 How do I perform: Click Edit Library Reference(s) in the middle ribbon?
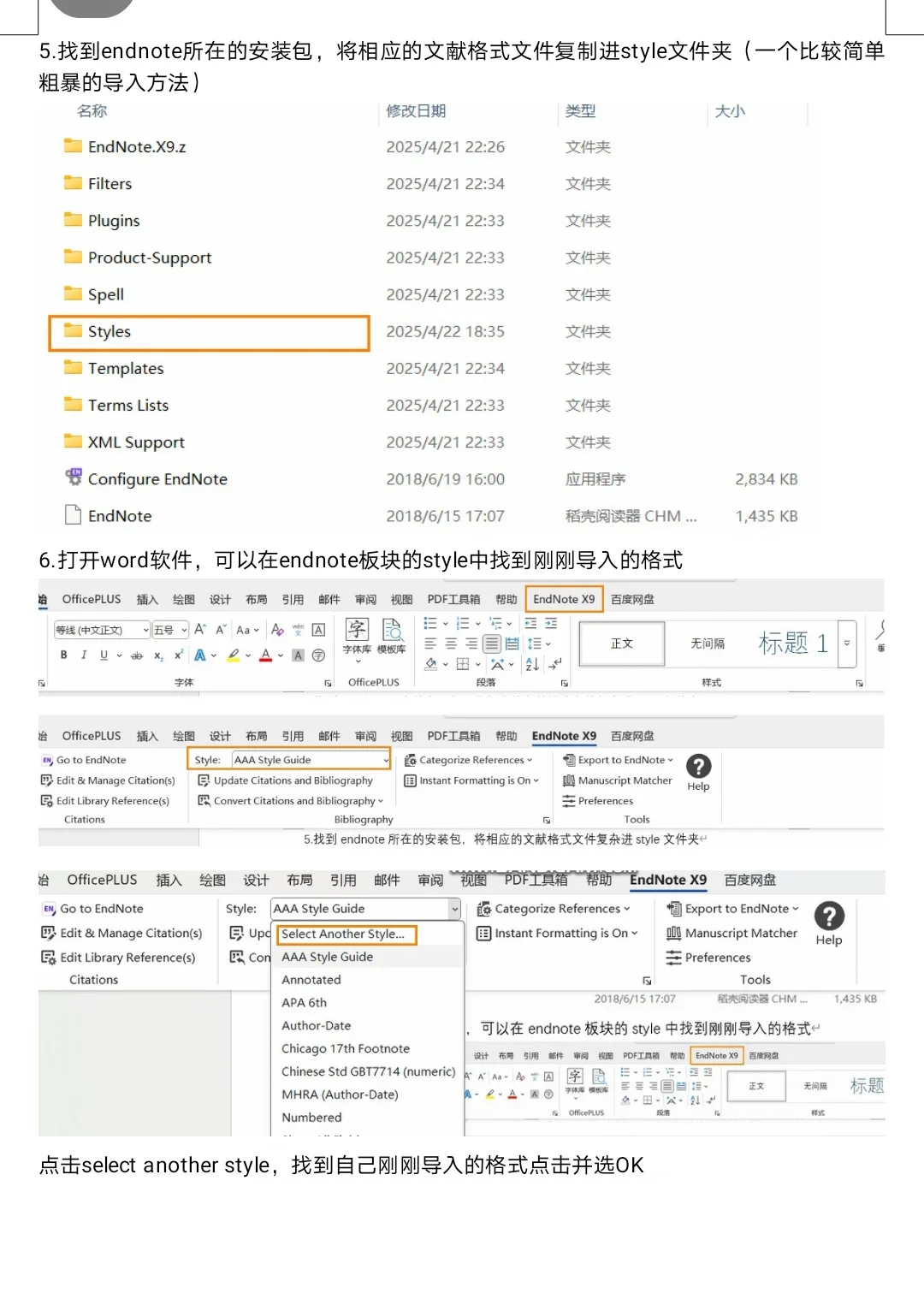pyautogui.click(x=105, y=801)
